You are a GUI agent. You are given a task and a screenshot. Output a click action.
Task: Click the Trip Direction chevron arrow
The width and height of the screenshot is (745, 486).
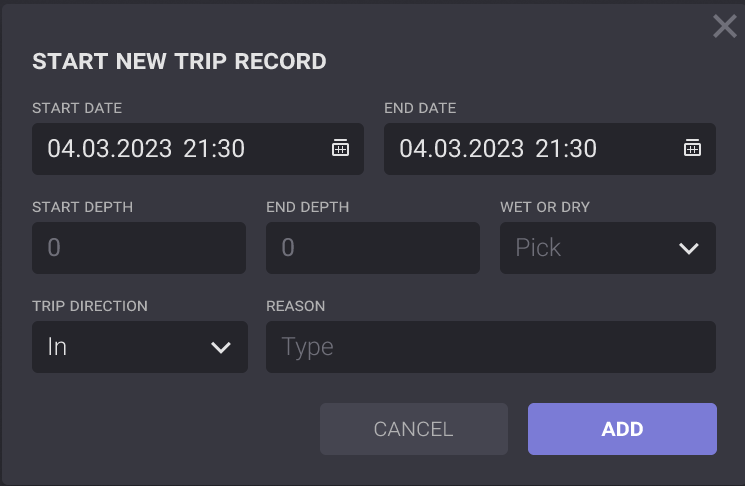(x=221, y=347)
